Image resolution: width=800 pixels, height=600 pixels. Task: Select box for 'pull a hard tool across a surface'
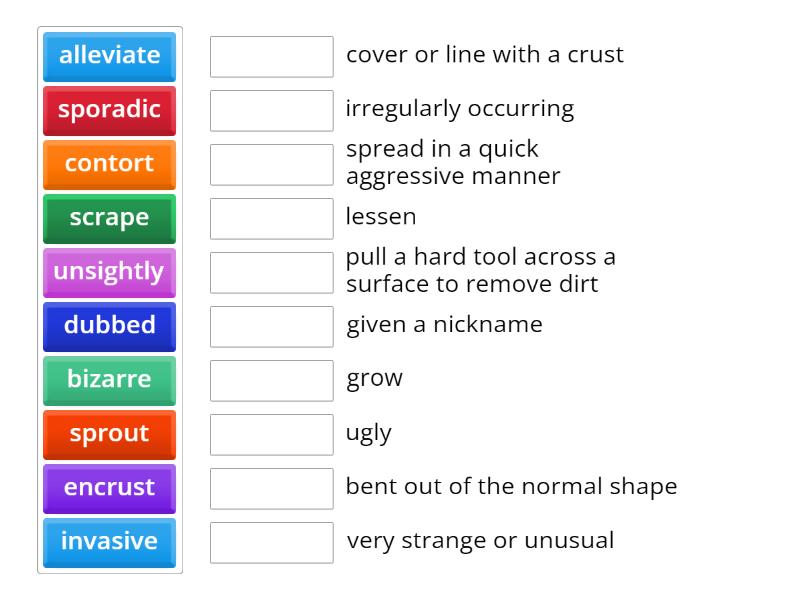[x=271, y=273]
